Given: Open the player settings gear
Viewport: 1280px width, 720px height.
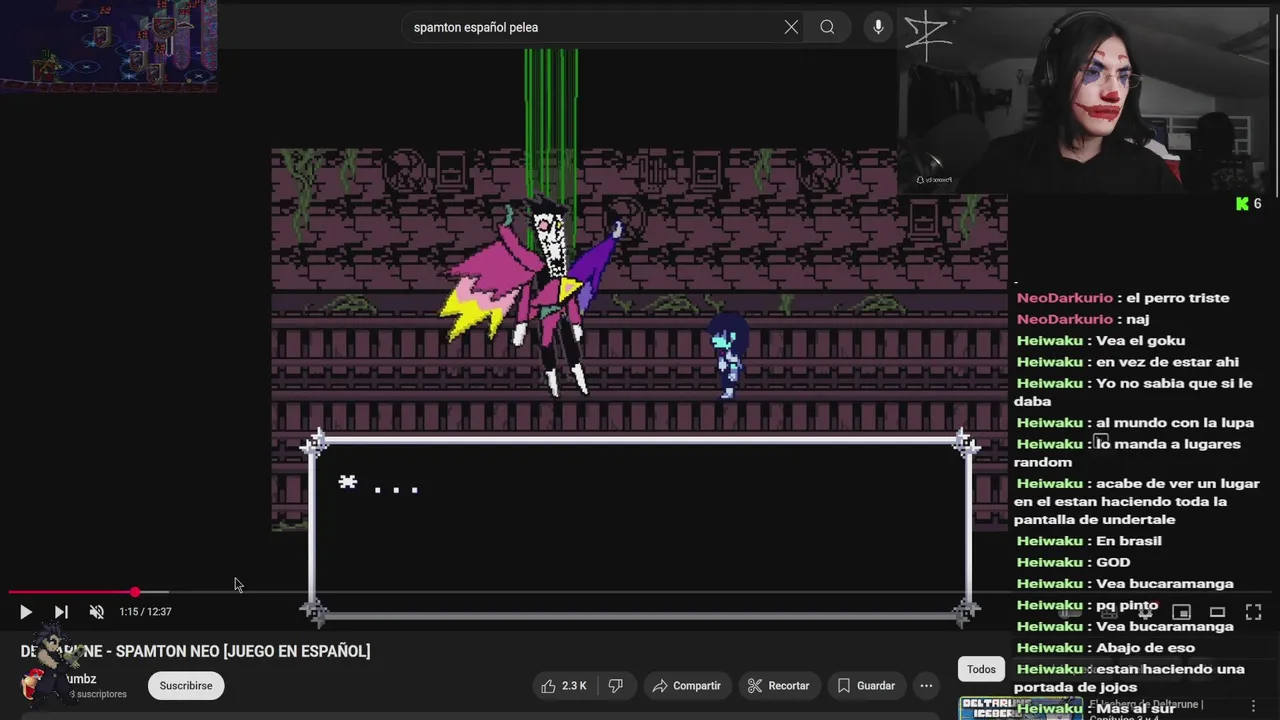Looking at the screenshot, I should click(x=1145, y=612).
